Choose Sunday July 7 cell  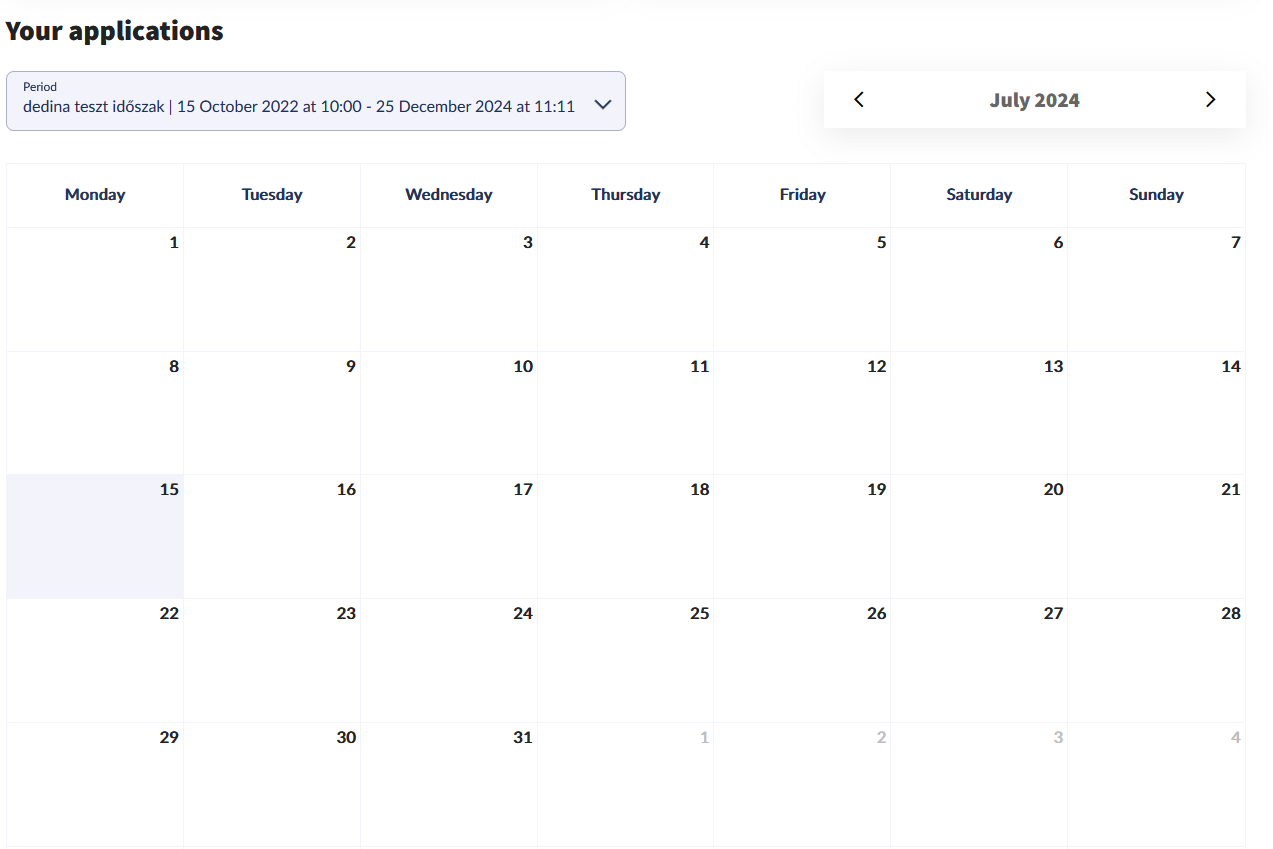[x=1156, y=289]
